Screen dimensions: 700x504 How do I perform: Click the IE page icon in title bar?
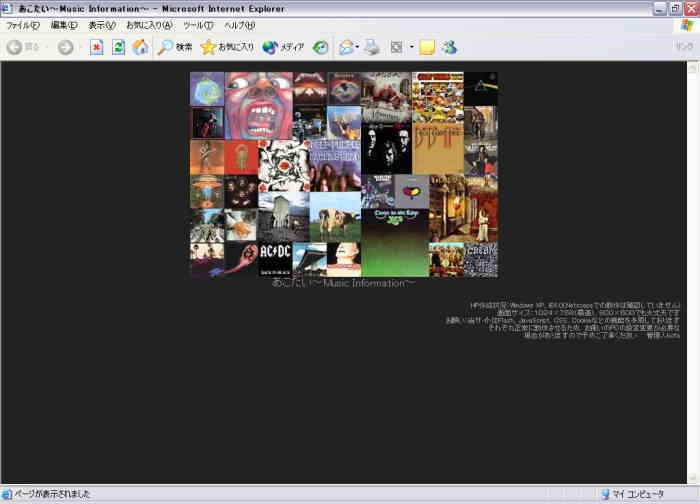[6, 8]
